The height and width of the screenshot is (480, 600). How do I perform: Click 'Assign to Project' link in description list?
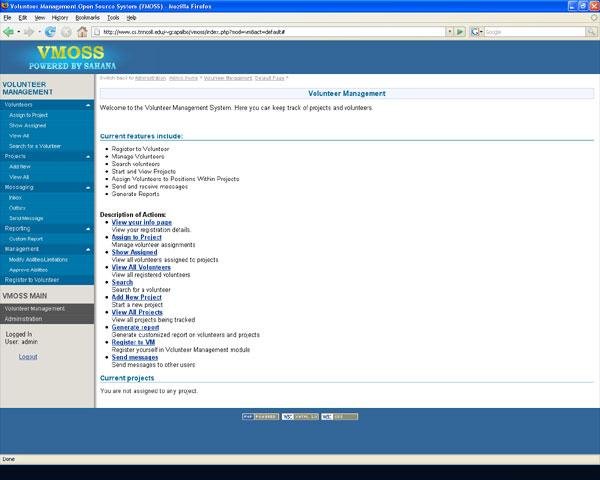coord(137,237)
